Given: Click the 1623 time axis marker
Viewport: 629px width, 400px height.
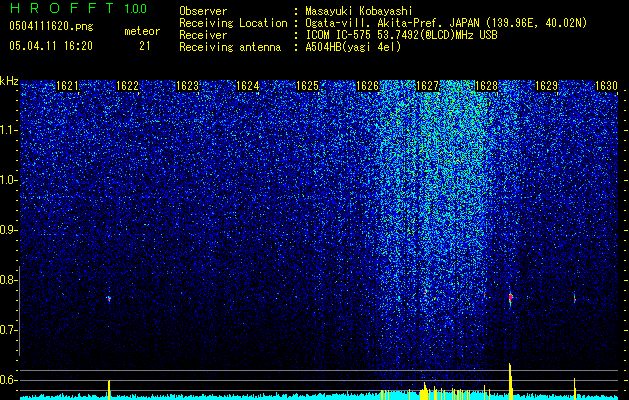Looking at the screenshot, I should tap(187, 86).
